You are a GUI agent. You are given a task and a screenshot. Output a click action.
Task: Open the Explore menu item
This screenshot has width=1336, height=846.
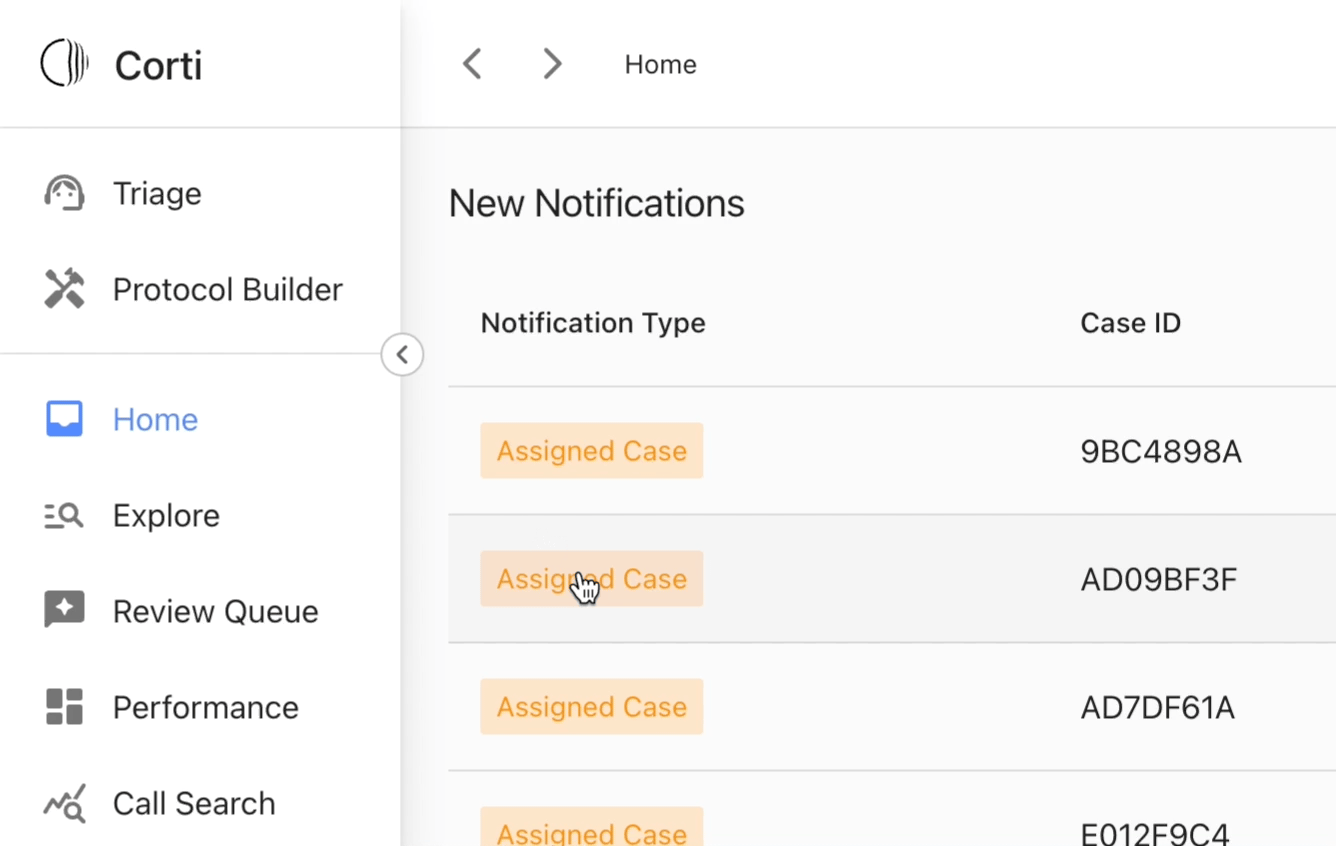(166, 515)
